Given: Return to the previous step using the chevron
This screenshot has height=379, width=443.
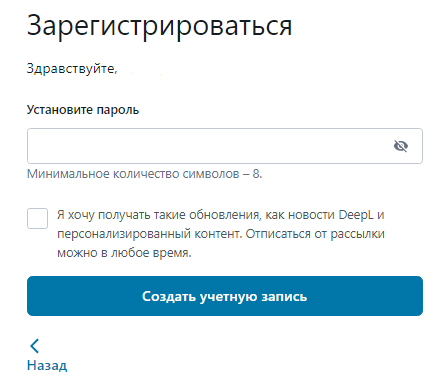Looking at the screenshot, I should [35, 346].
